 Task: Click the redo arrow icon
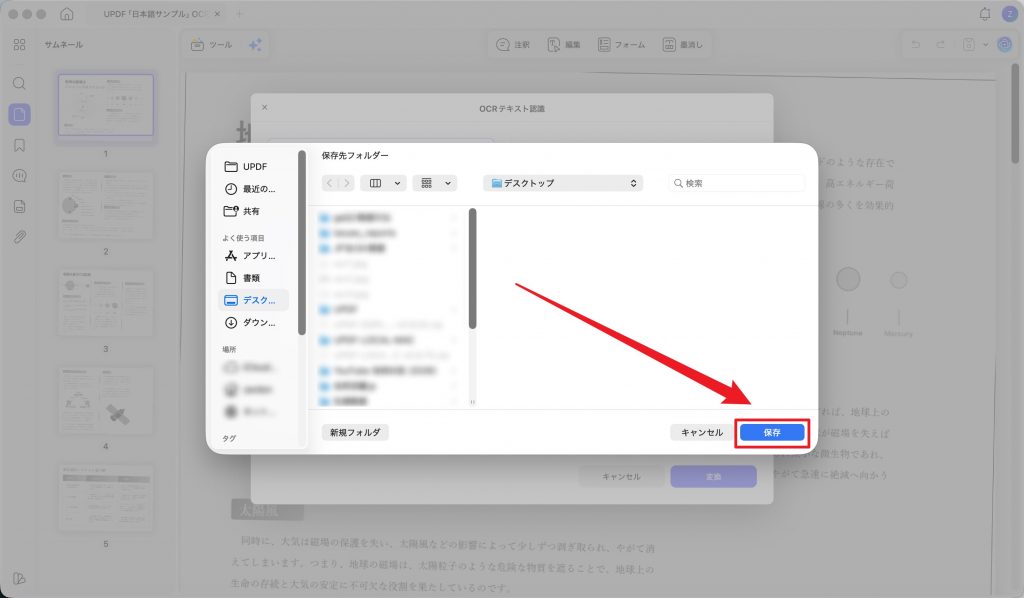click(x=940, y=44)
